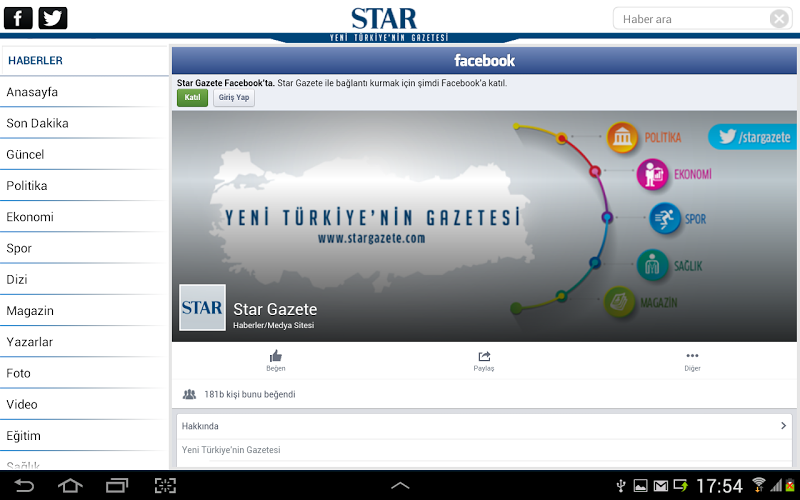
Task: Open the Video section
Action: pyautogui.click(x=84, y=405)
